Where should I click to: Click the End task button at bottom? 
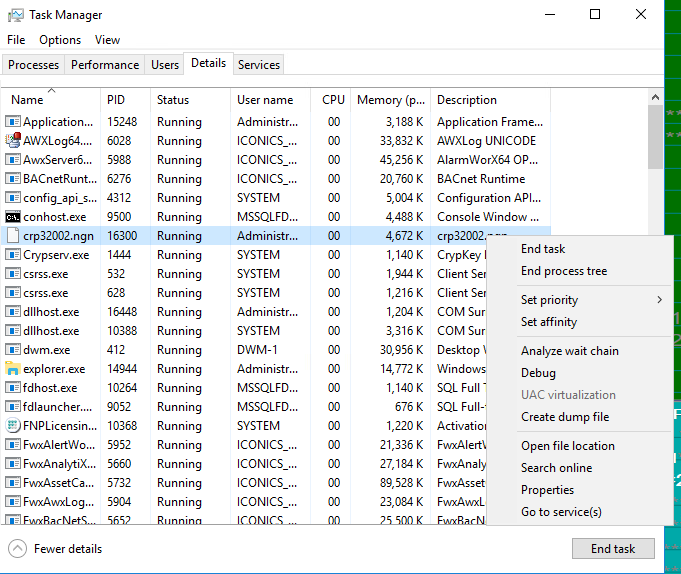613,549
